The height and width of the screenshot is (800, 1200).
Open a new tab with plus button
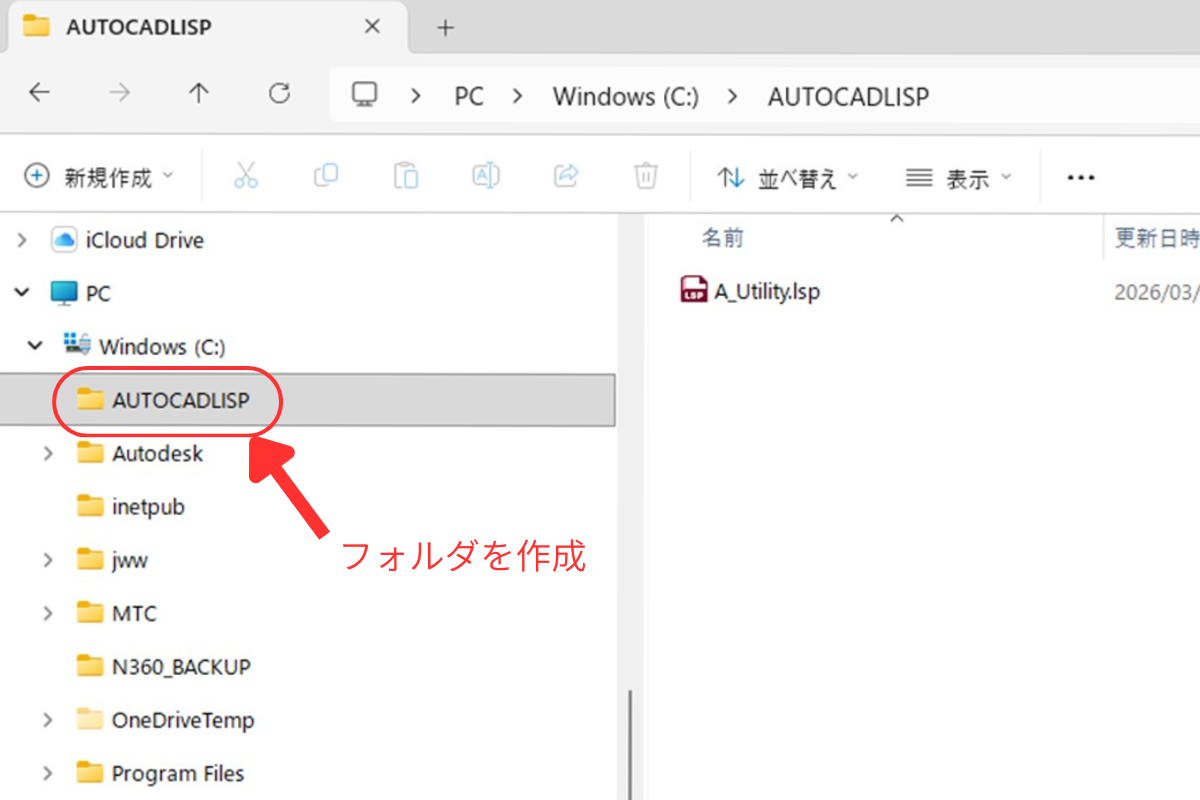tap(445, 28)
